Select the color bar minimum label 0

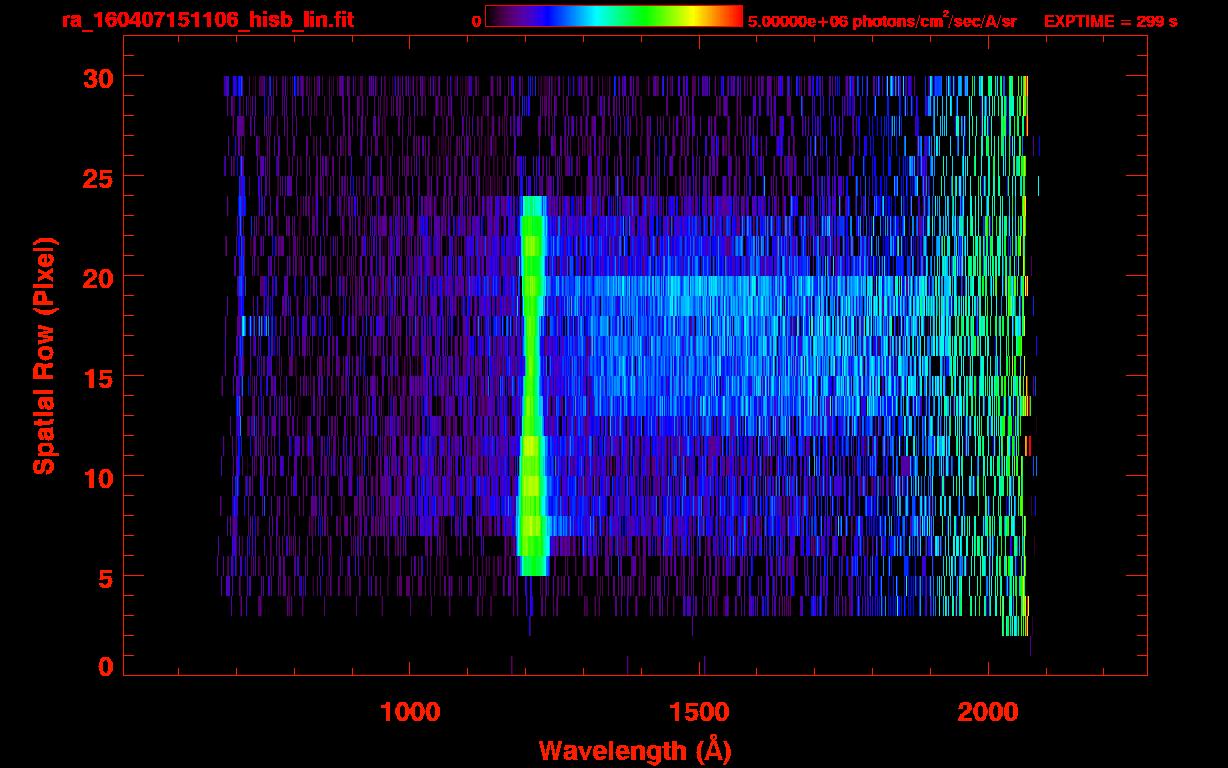[476, 21]
